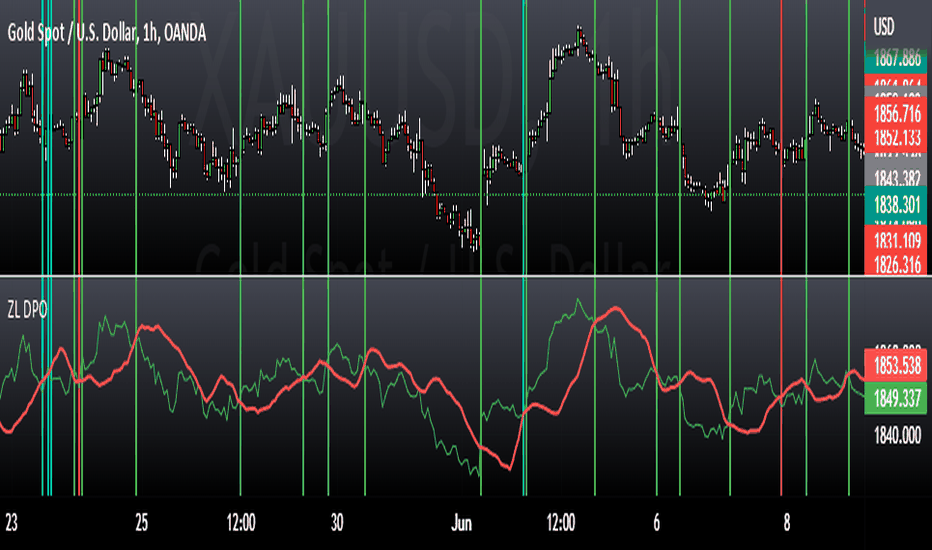This screenshot has width=932, height=550.
Task: Select the '25' date marker on time axis
Action: click(141, 523)
